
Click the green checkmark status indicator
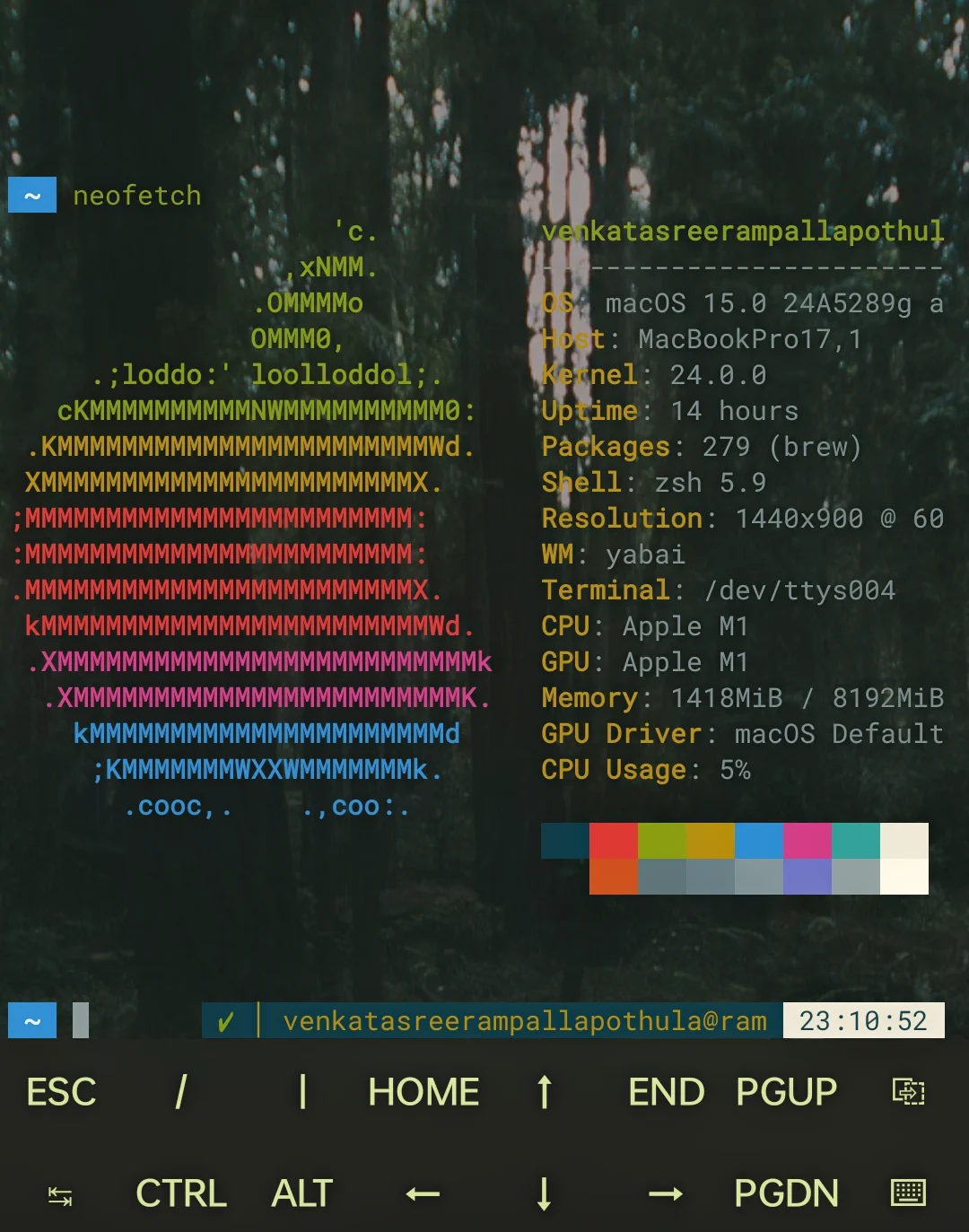point(226,1021)
